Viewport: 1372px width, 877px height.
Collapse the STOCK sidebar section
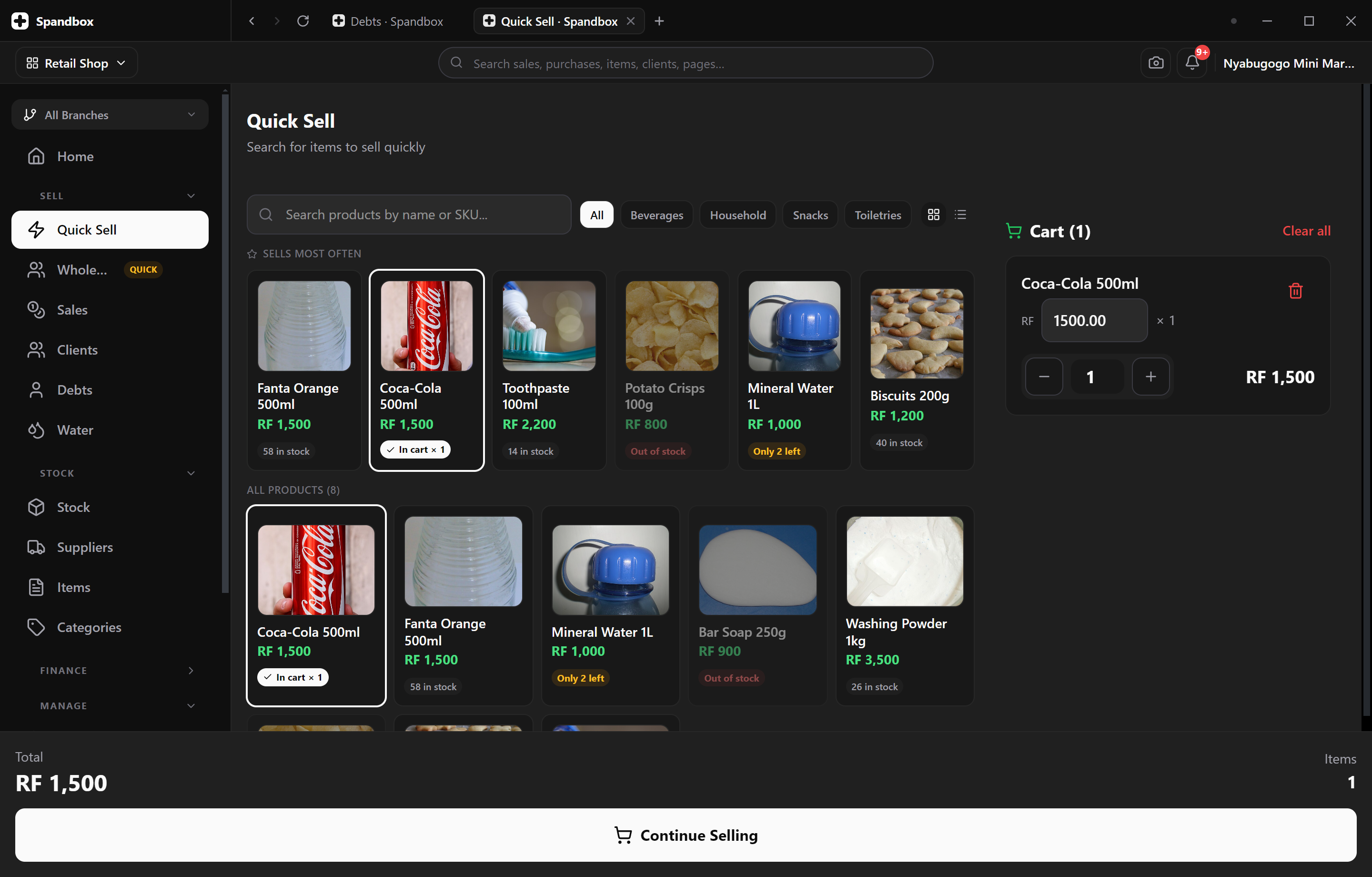pos(191,473)
